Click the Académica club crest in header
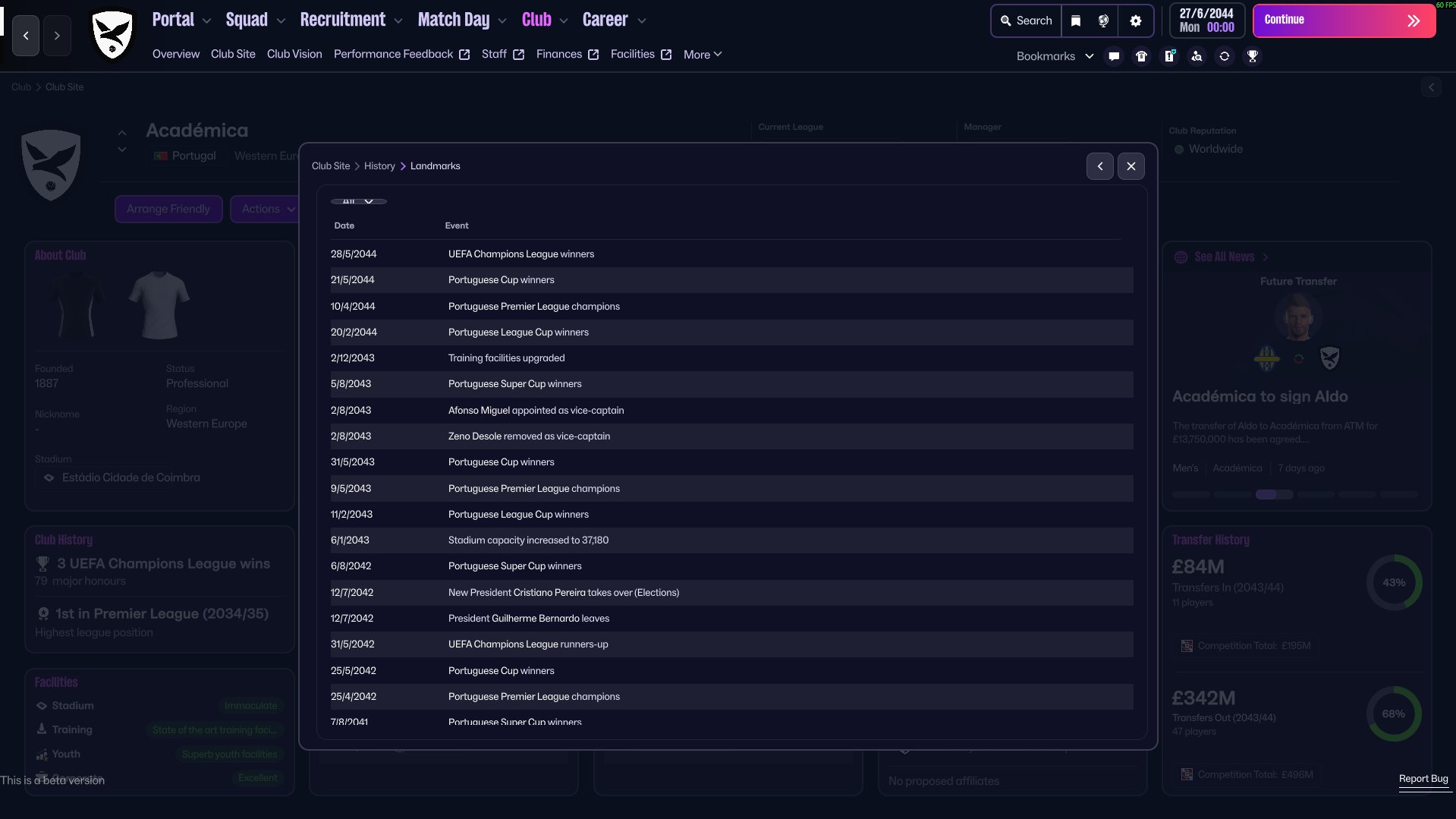The image size is (1456, 819). pos(112,35)
